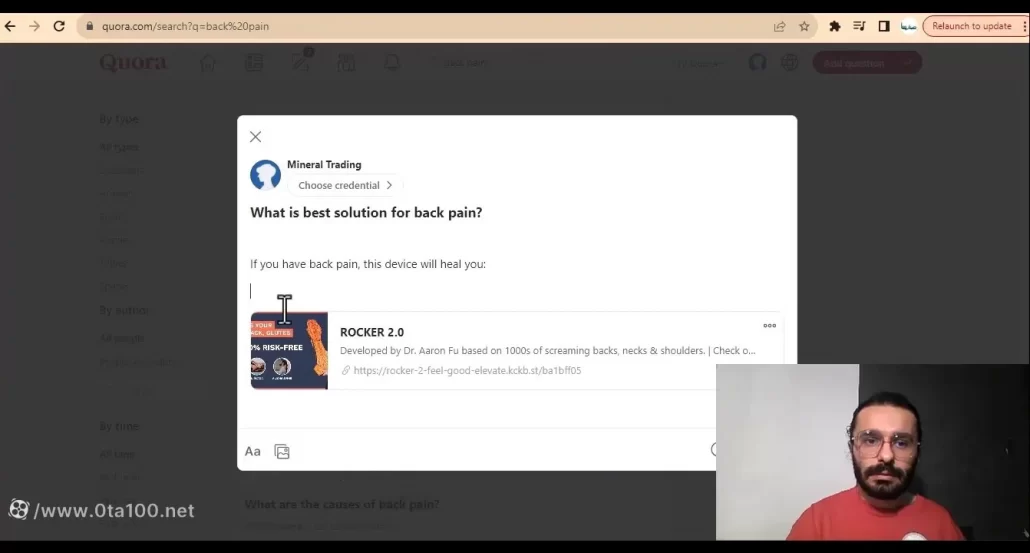Click the Relaunch to update button
Screen dimensions: 1030x553
971,27
